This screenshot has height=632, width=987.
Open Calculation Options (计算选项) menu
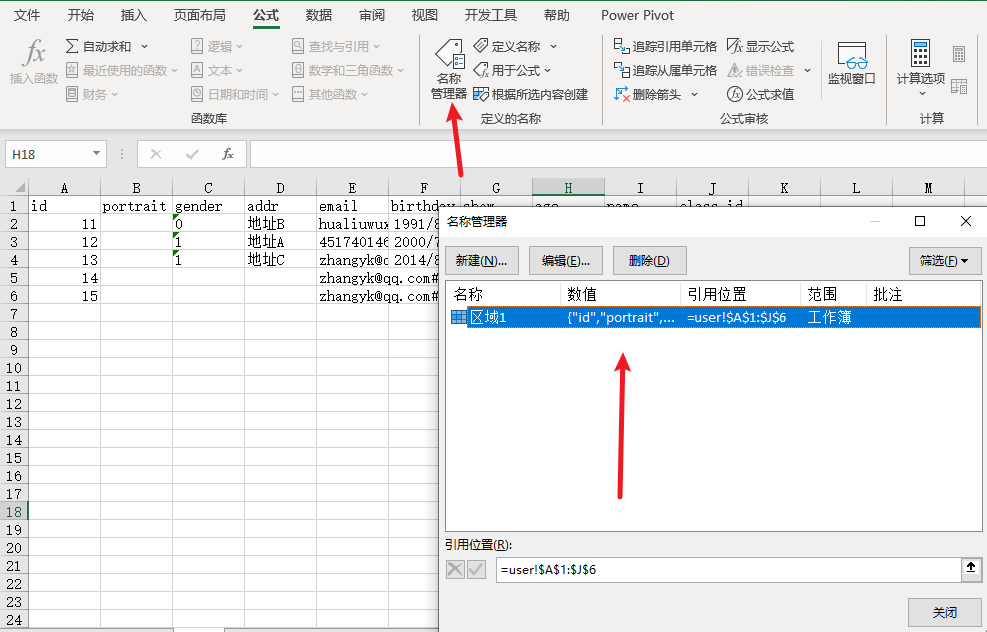pos(921,68)
